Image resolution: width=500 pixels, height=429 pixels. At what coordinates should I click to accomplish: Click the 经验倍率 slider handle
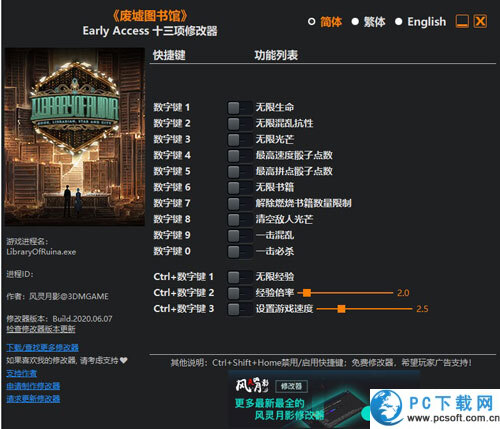307,293
